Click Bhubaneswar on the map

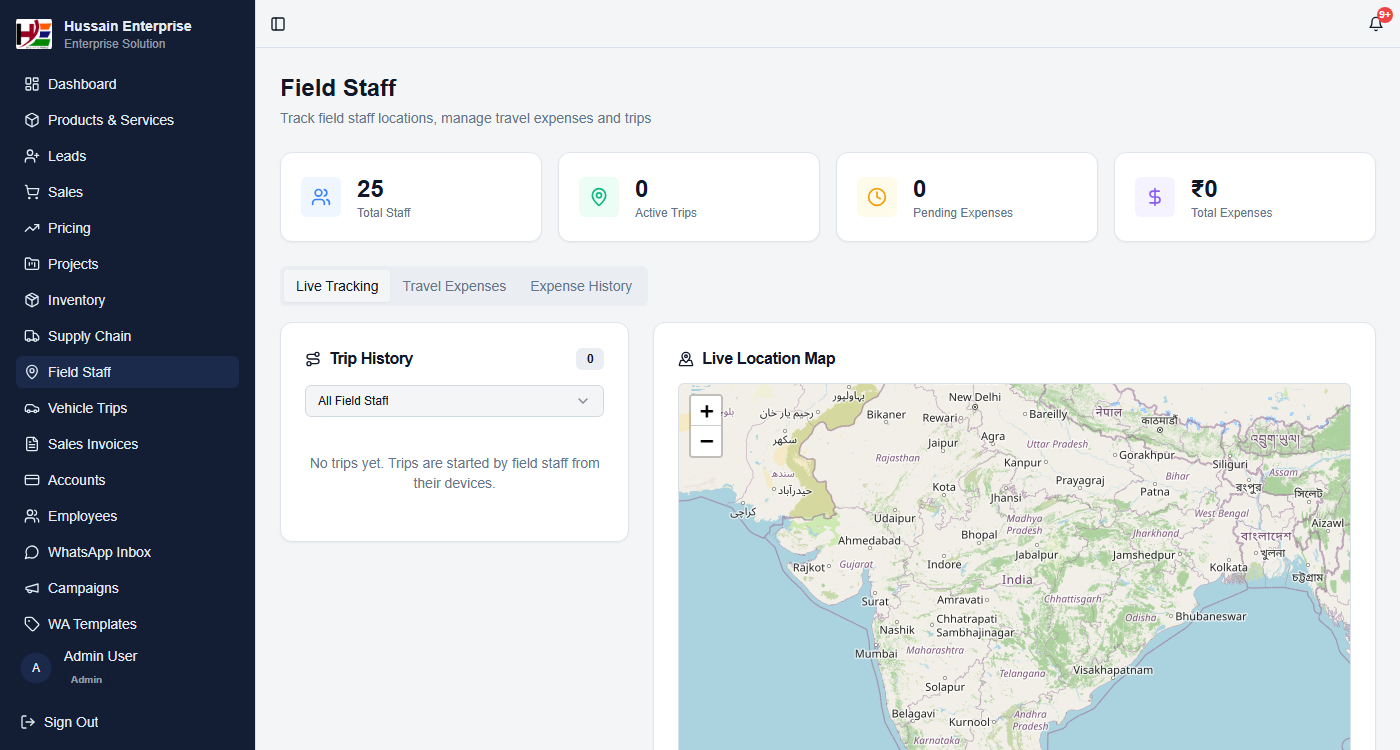coord(1211,616)
